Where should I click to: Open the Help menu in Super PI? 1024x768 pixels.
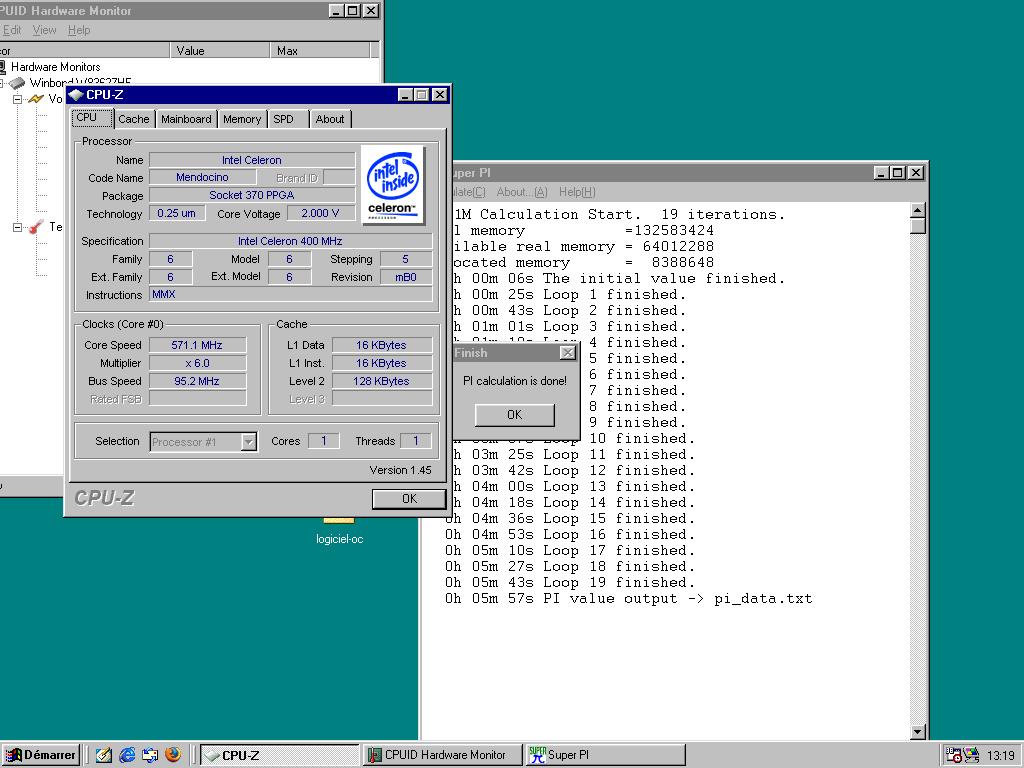(x=577, y=192)
